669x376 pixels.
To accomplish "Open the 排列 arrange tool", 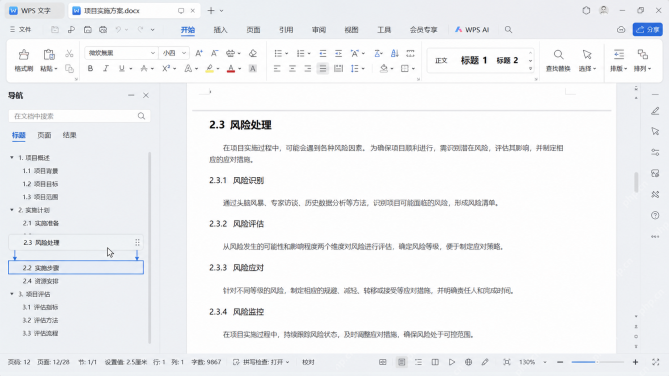I will point(643,60).
